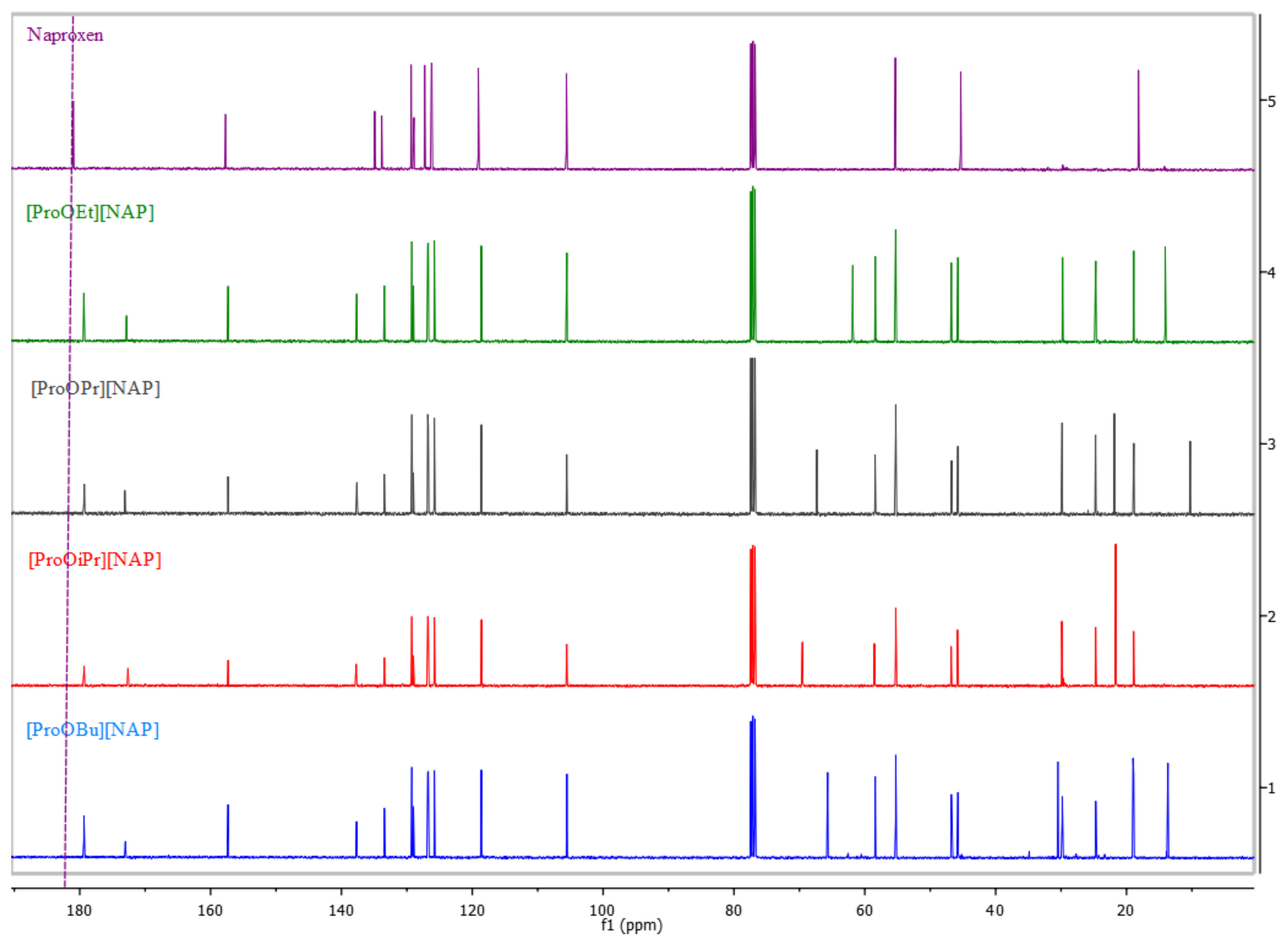Click the 20 ppm axis tick label
Screen dimensions: 1288x947
(1125, 910)
